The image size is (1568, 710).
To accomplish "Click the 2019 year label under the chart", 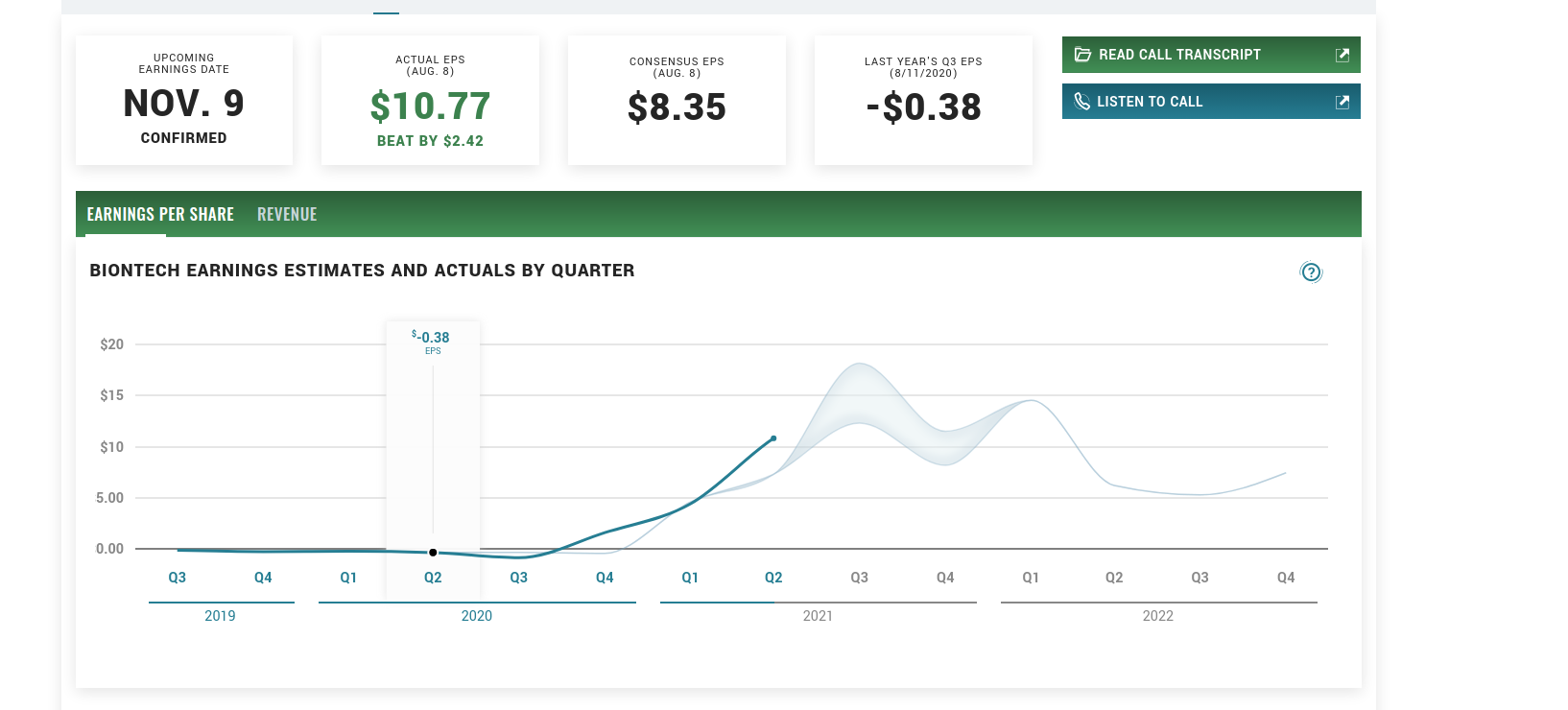I will [x=220, y=616].
